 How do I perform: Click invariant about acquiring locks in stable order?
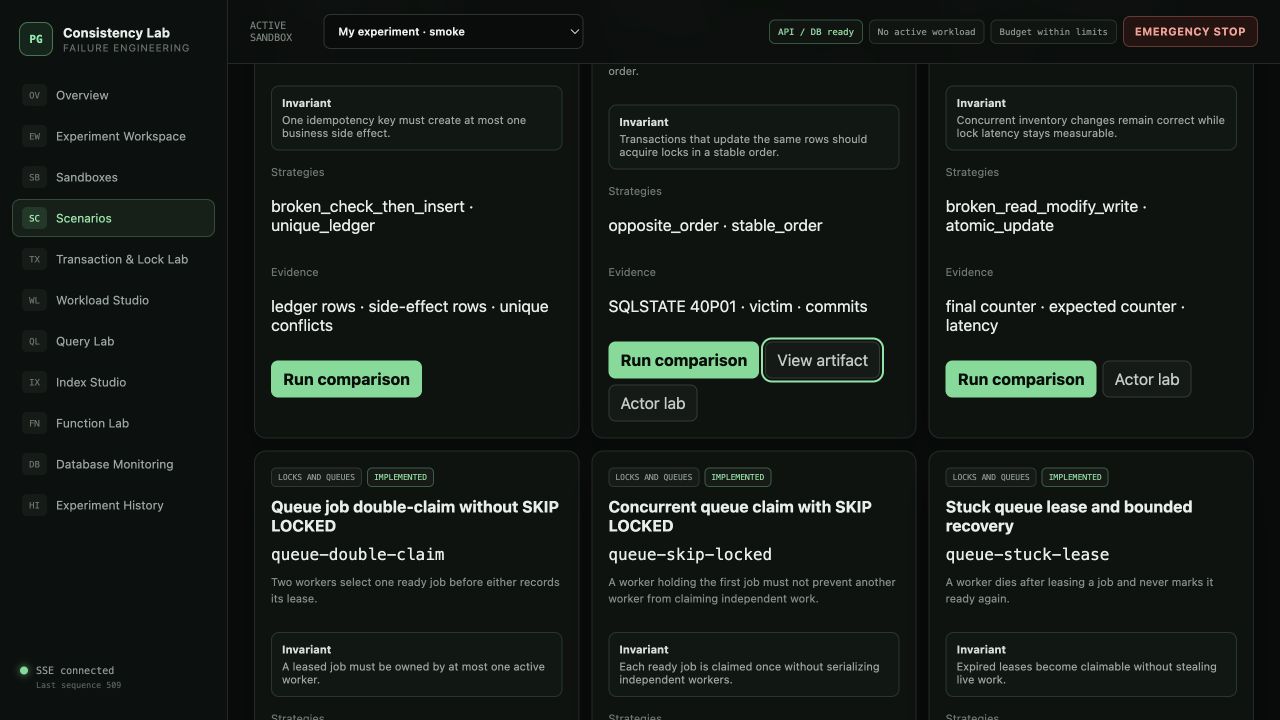[x=753, y=137]
